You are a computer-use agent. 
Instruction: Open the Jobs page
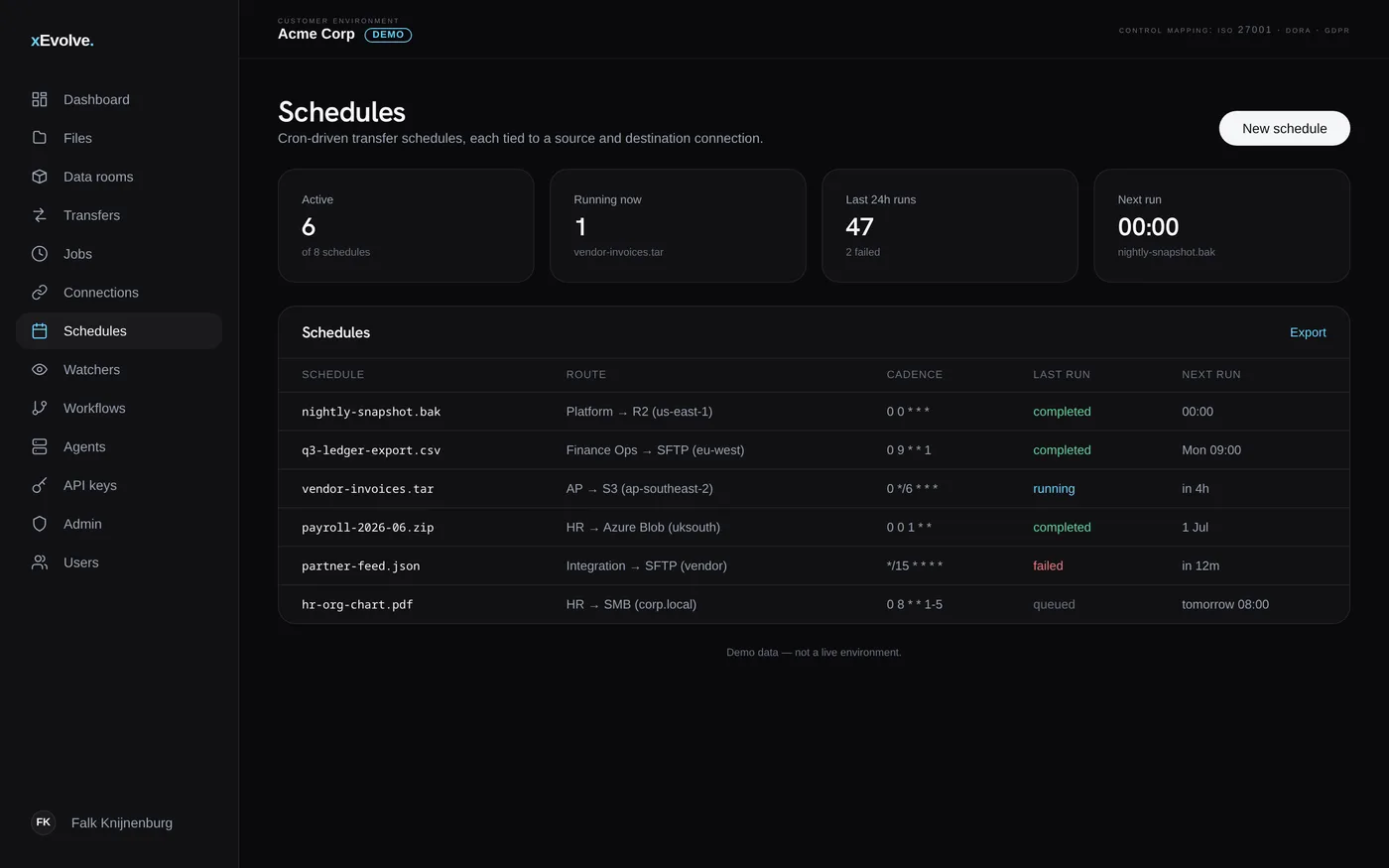(x=119, y=254)
